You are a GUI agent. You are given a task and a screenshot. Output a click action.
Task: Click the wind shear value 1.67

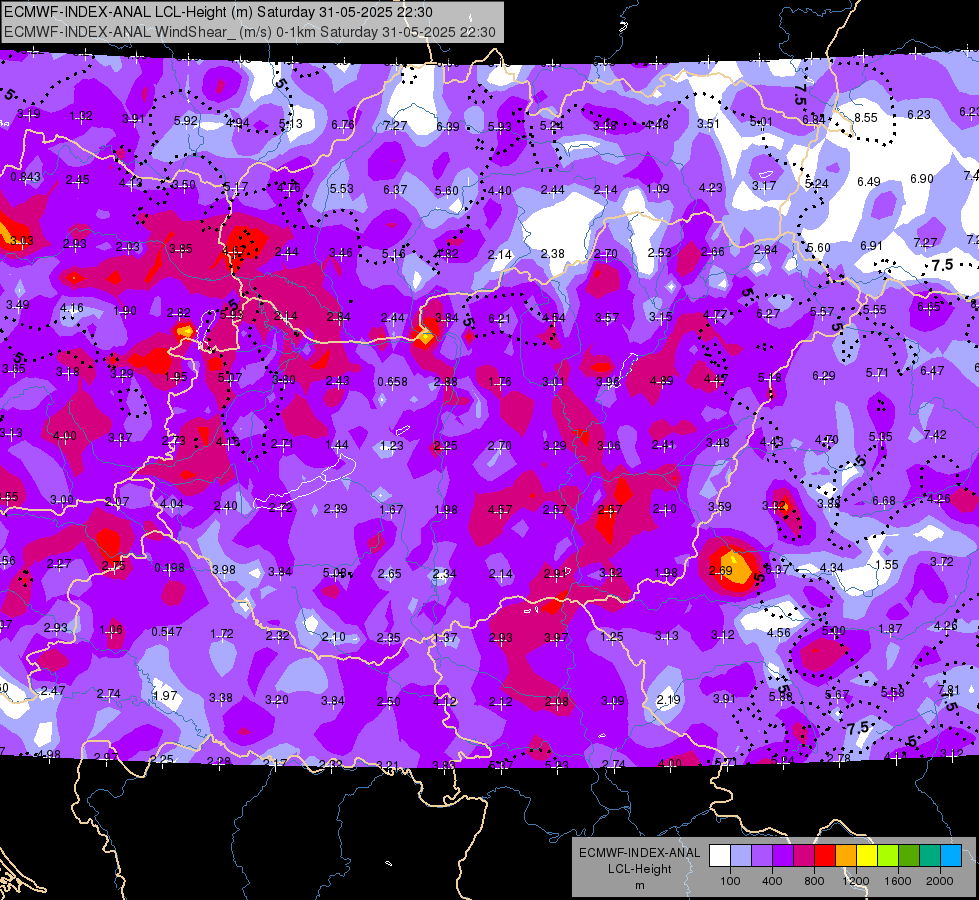[x=391, y=510]
